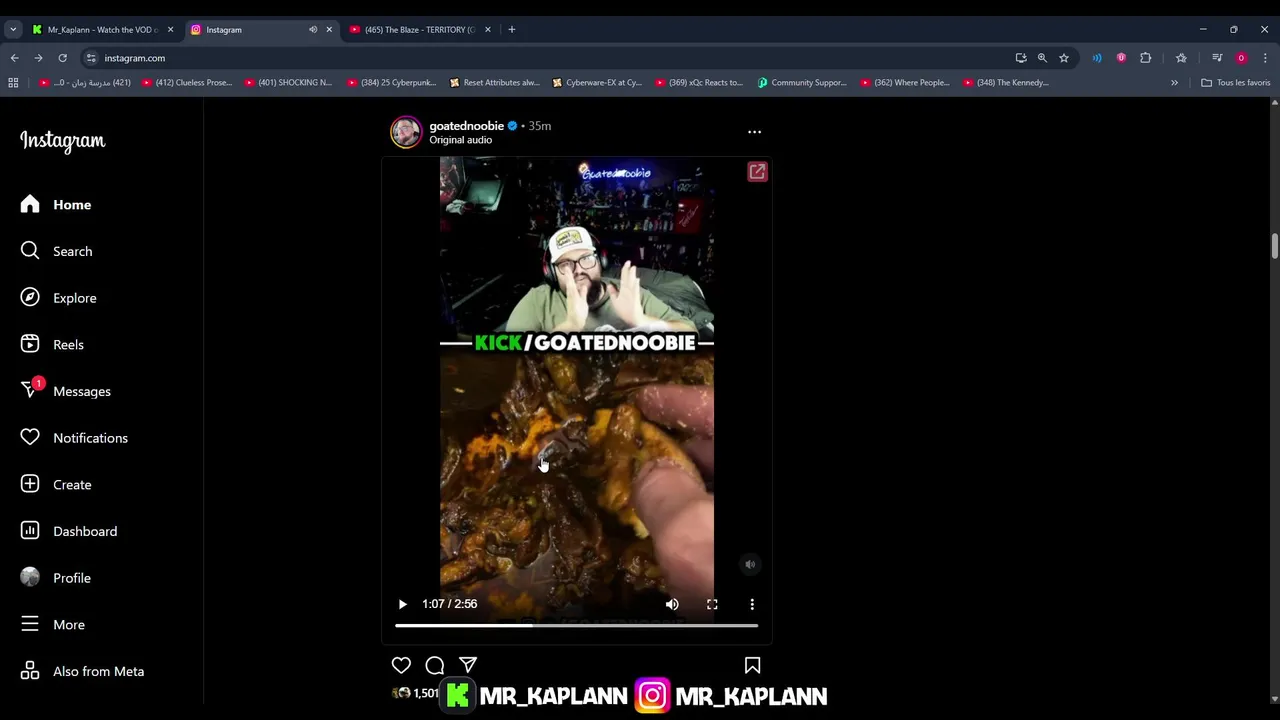This screenshot has width=1280, height=720.
Task: Open Cyberware-EX bookmark
Action: click(597, 83)
